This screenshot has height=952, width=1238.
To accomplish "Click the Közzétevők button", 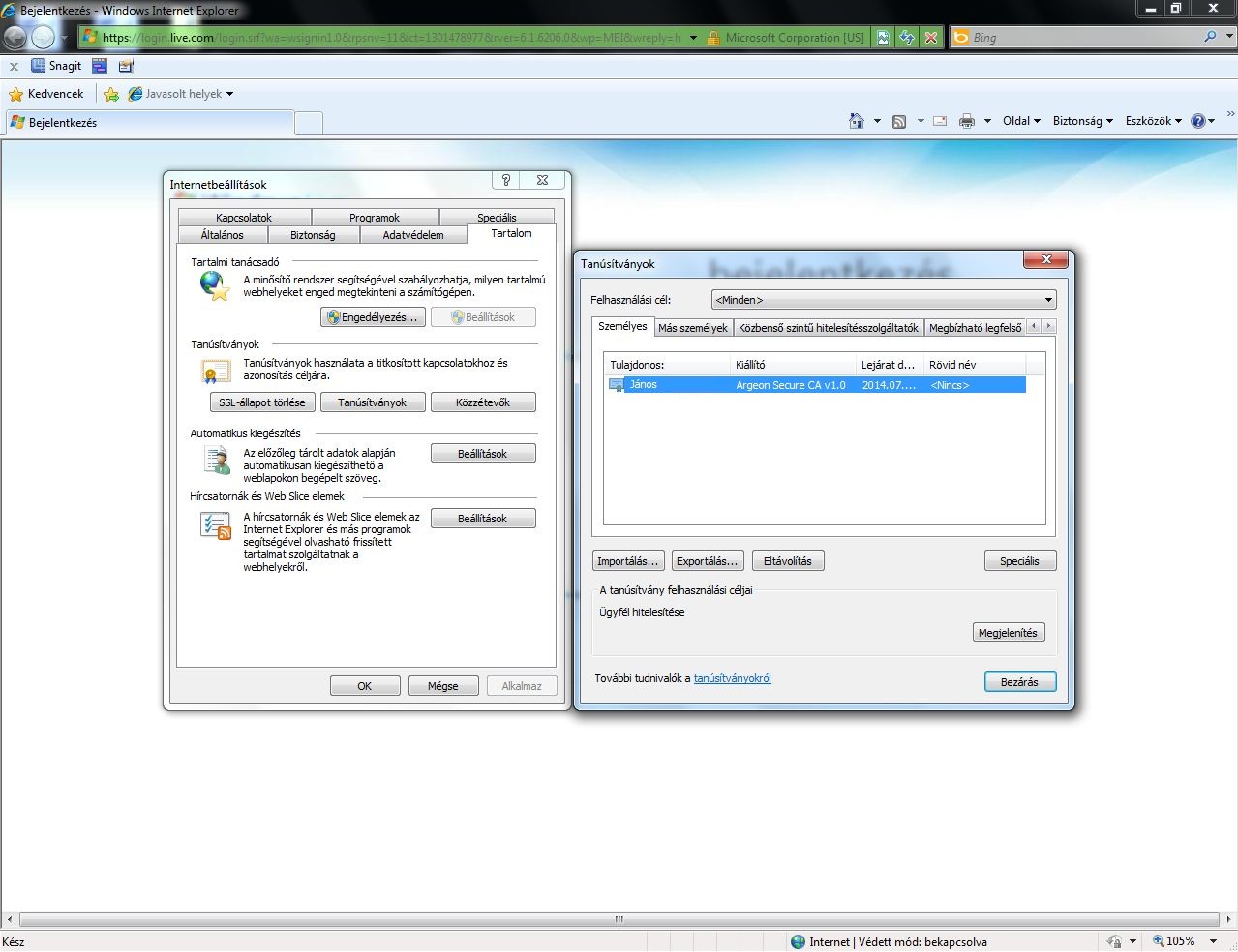I will point(483,402).
